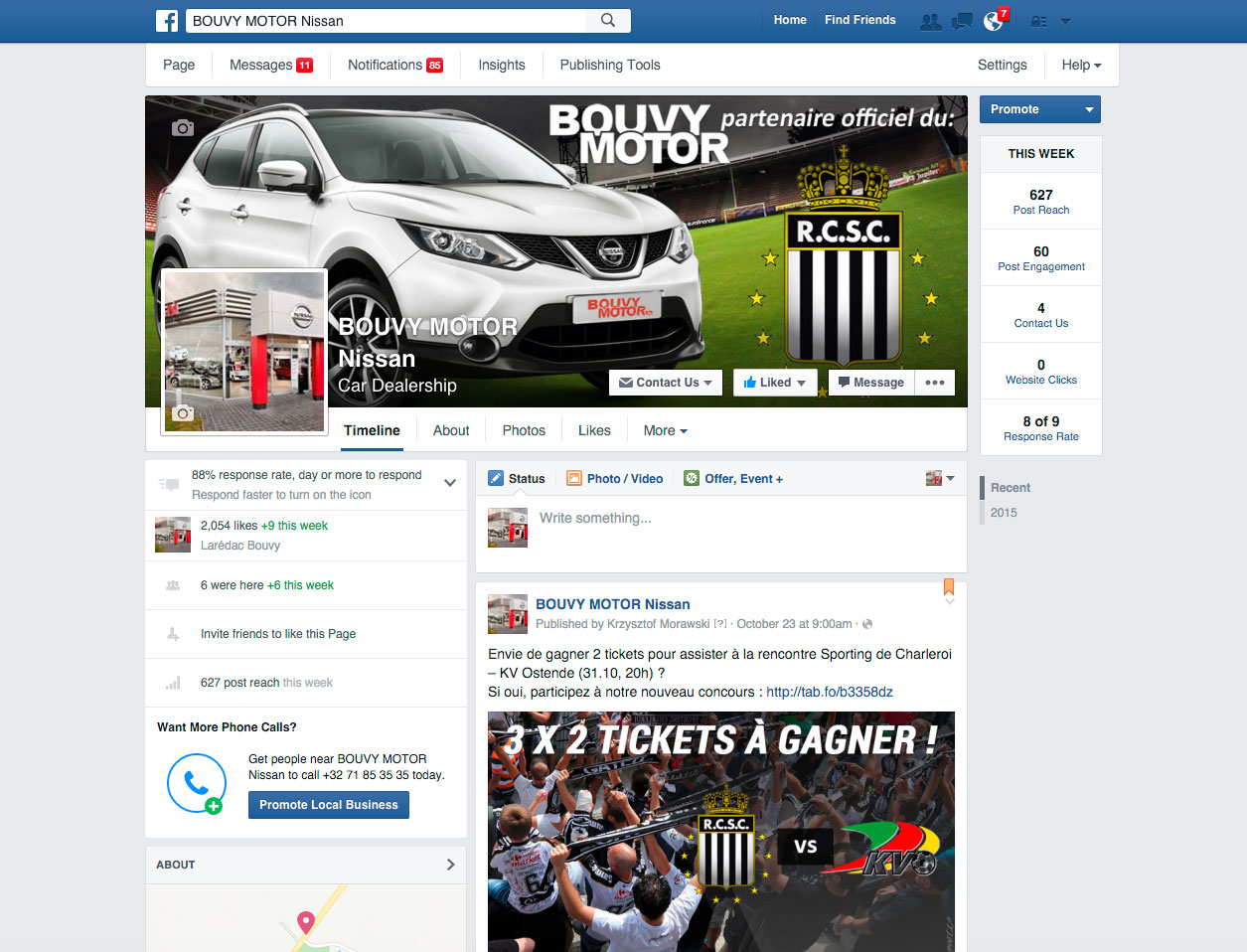Expand the ABOUT section arrow
This screenshot has height=952, width=1247.
pyautogui.click(x=450, y=865)
